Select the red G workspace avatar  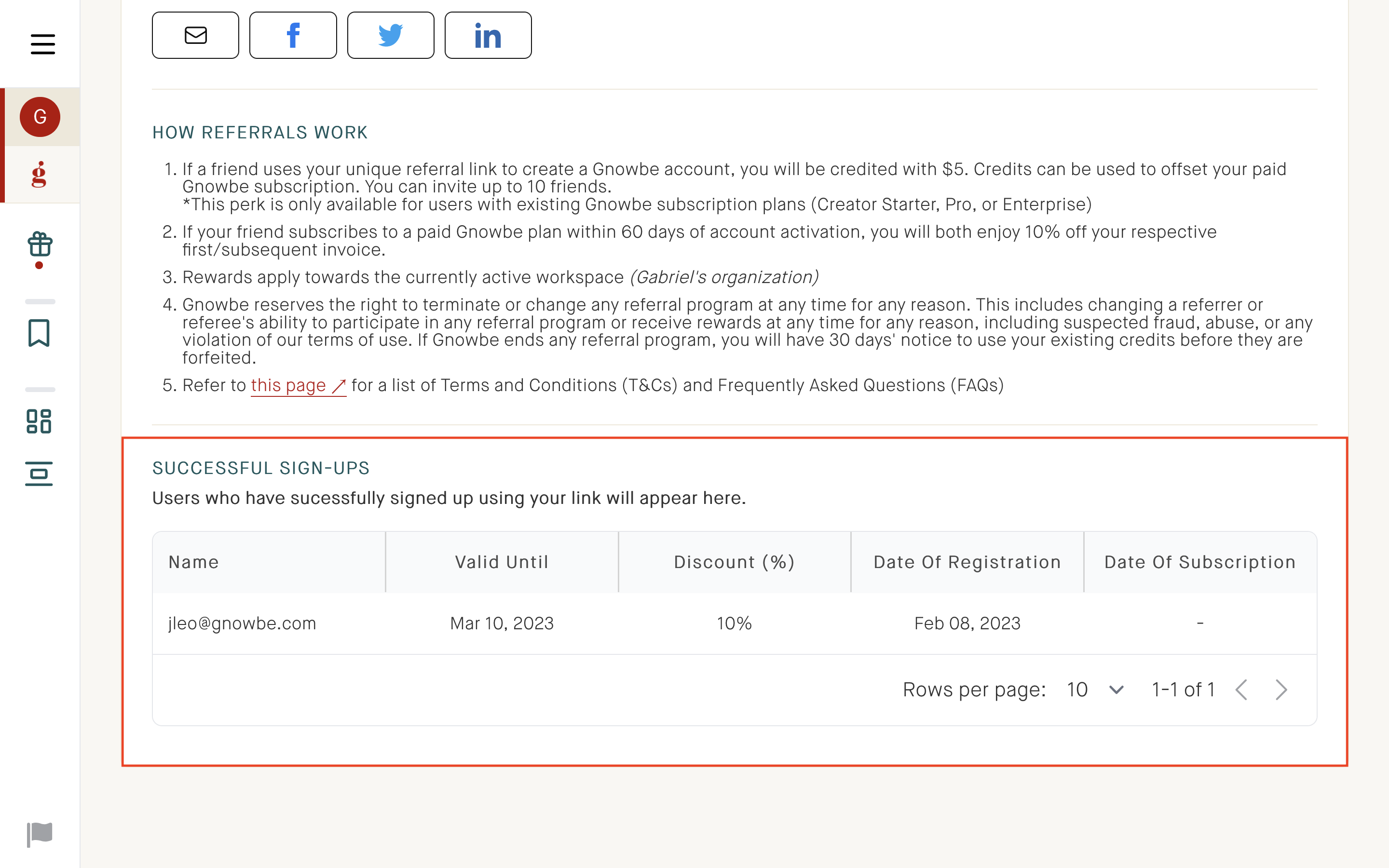click(x=40, y=117)
